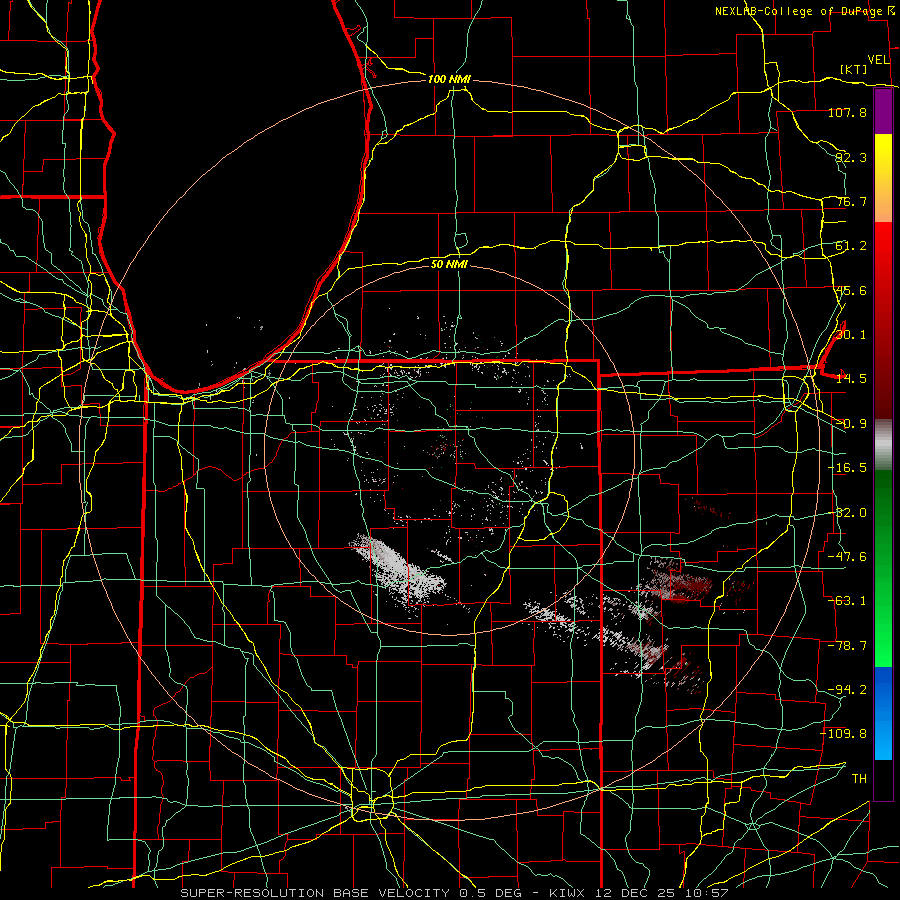Pick the yellow-orange segment of the color bar
The width and height of the screenshot is (900, 900).
pos(883,178)
